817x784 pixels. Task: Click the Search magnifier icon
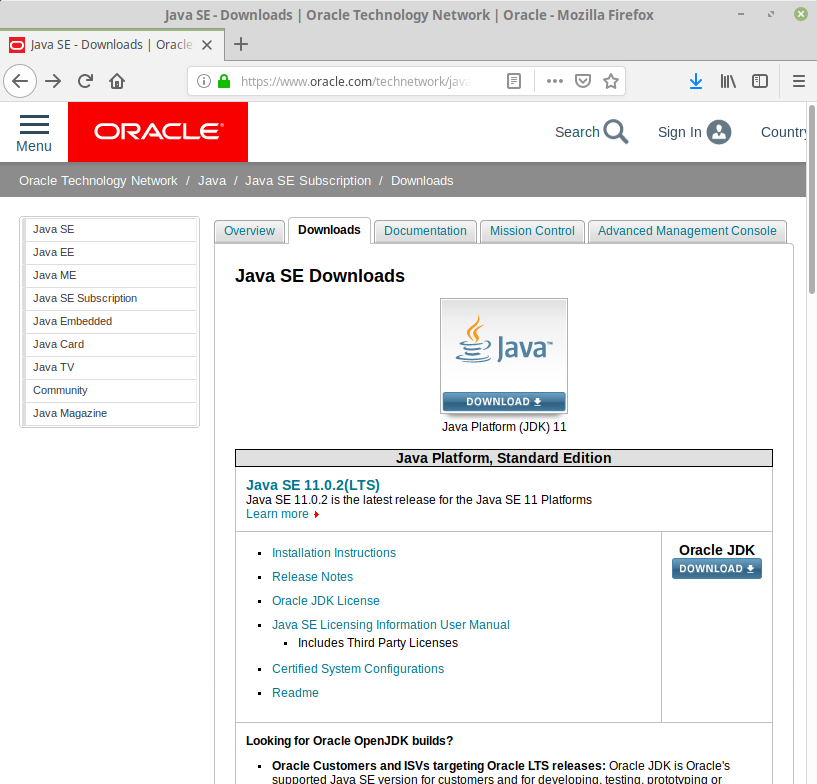pos(616,132)
